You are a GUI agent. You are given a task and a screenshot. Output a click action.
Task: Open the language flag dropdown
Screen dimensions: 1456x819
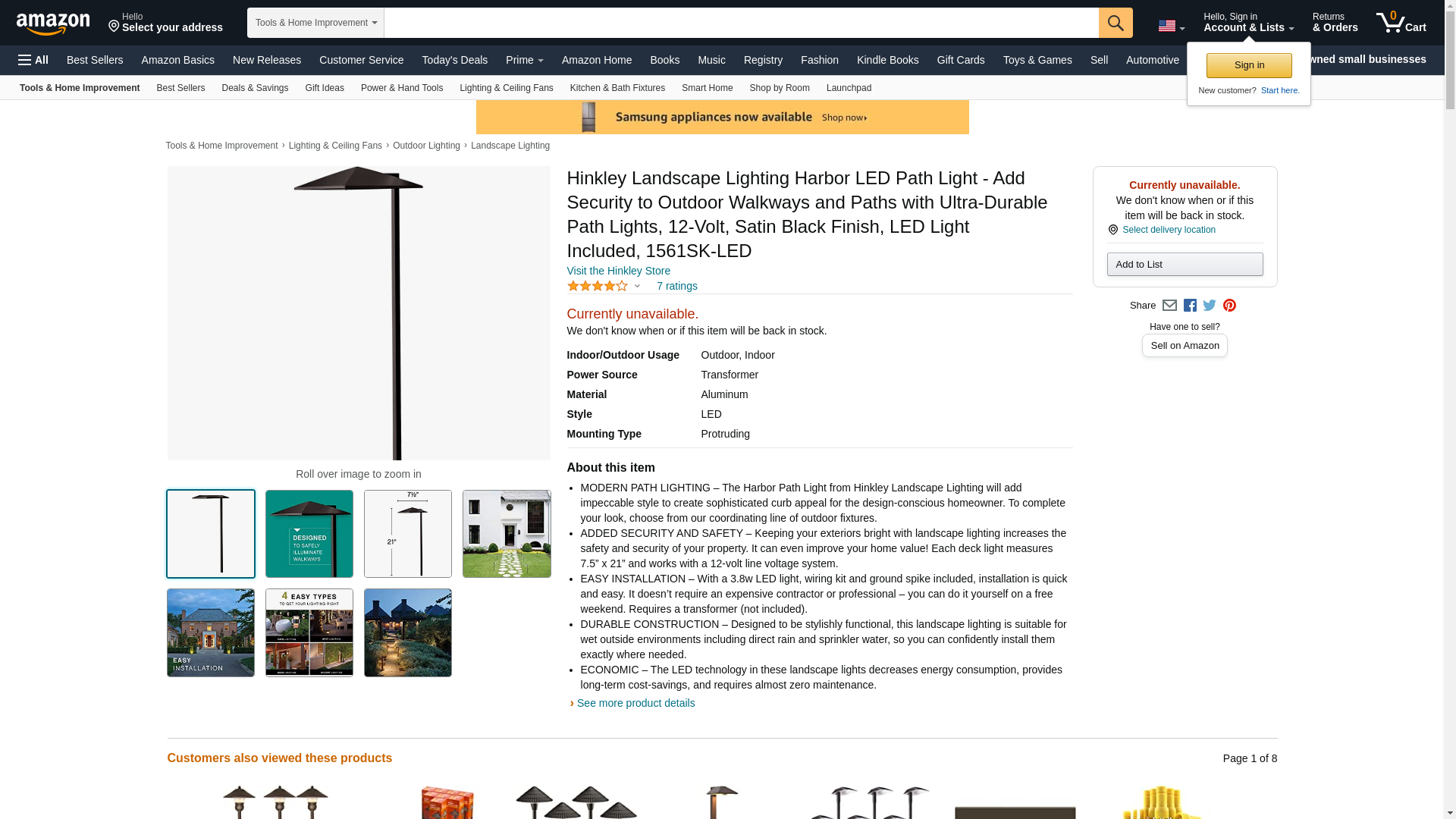pyautogui.click(x=1171, y=27)
